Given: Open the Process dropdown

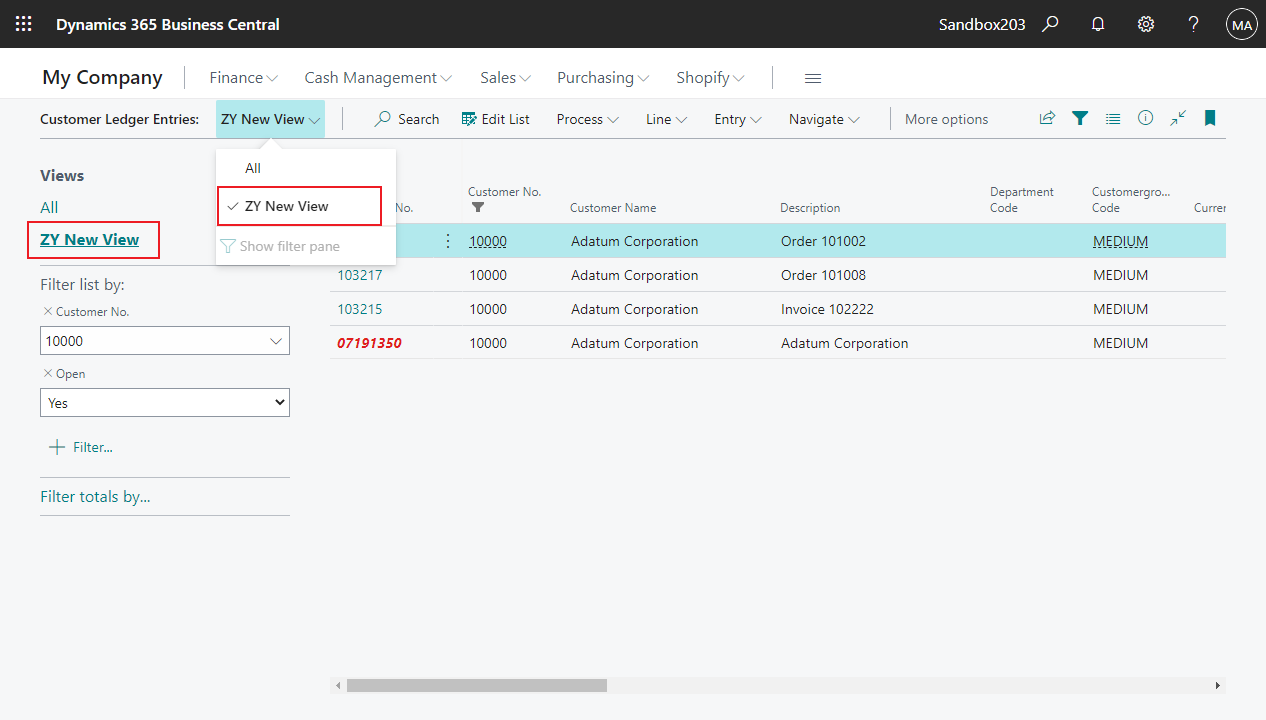Looking at the screenshot, I should (x=586, y=118).
